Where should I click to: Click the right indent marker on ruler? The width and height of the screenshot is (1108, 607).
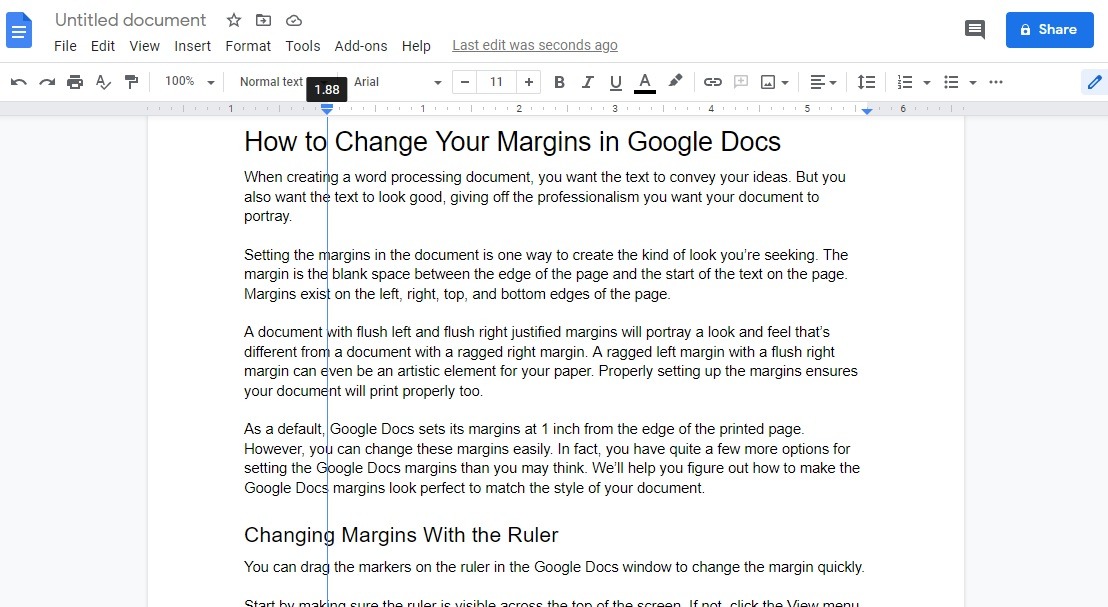[866, 111]
